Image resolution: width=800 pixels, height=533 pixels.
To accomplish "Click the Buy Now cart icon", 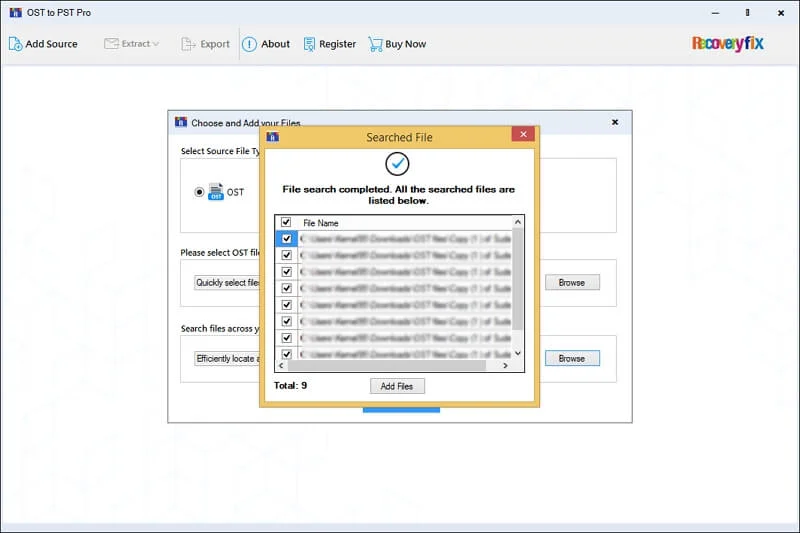I will (375, 44).
